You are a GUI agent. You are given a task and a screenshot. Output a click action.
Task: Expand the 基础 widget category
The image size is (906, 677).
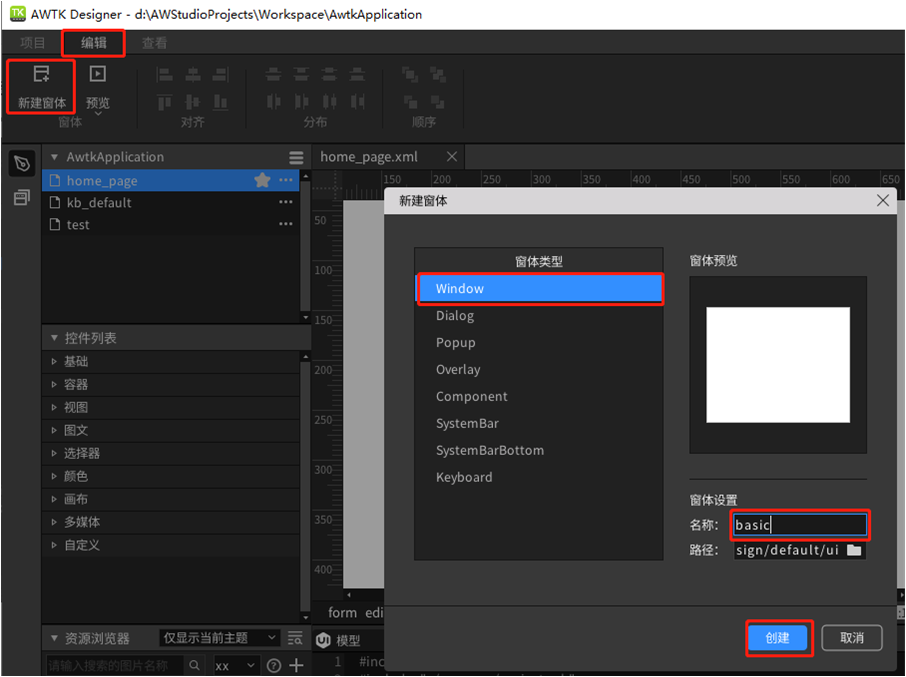click(x=54, y=362)
